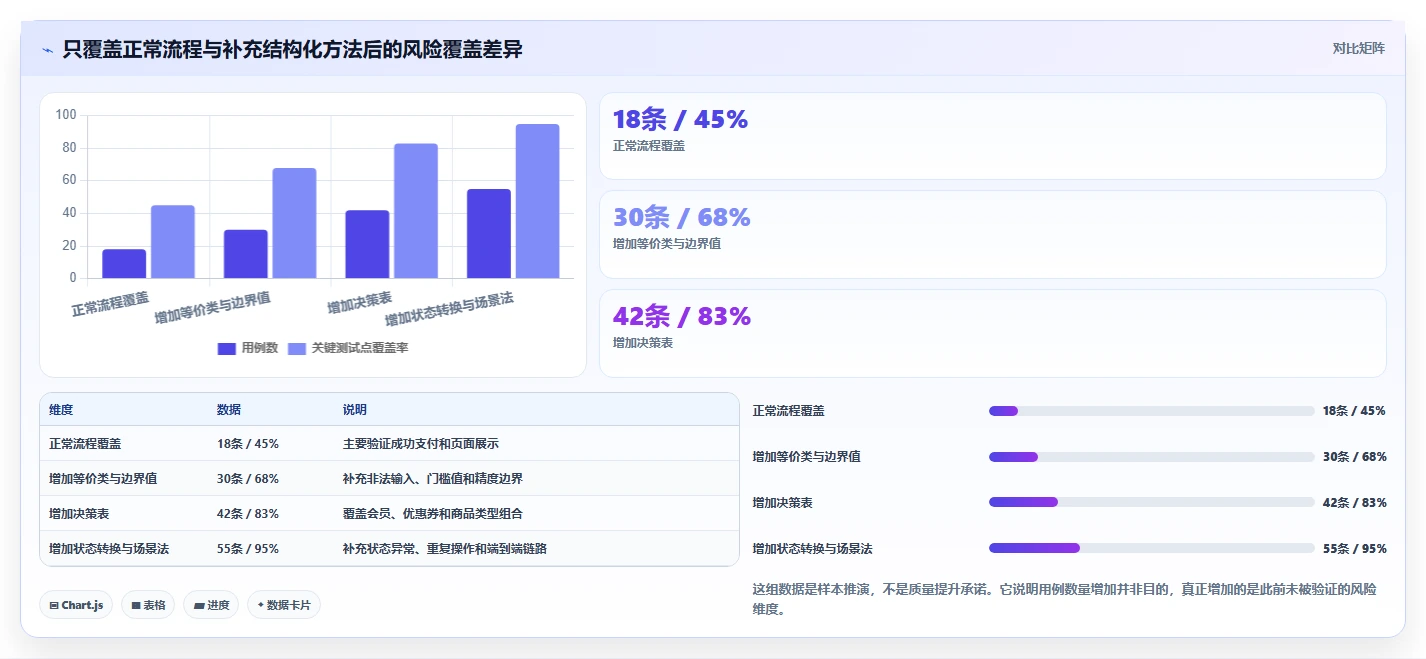Click the progress bar for 增加状态转换与场景法
The height and width of the screenshot is (659, 1426).
[1151, 548]
